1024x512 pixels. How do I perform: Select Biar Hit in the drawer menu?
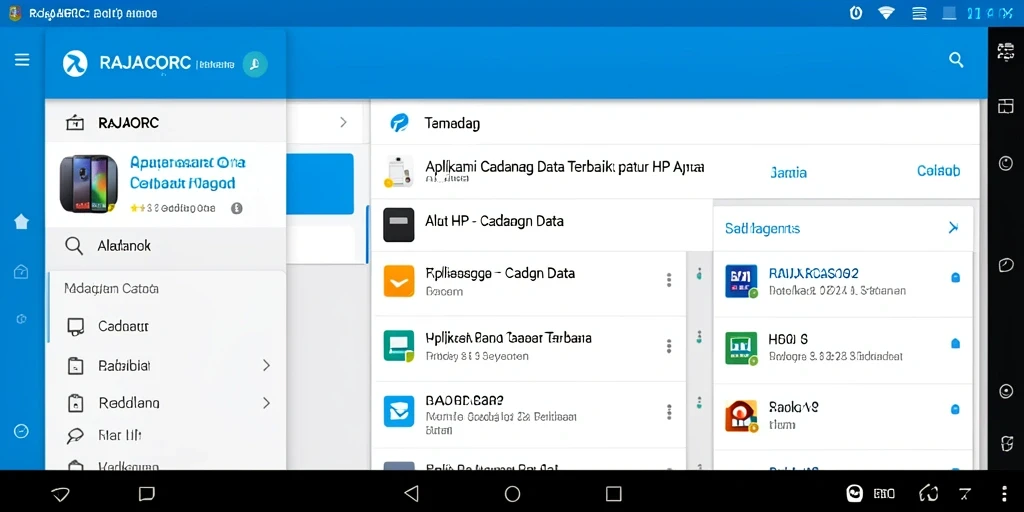point(166,436)
